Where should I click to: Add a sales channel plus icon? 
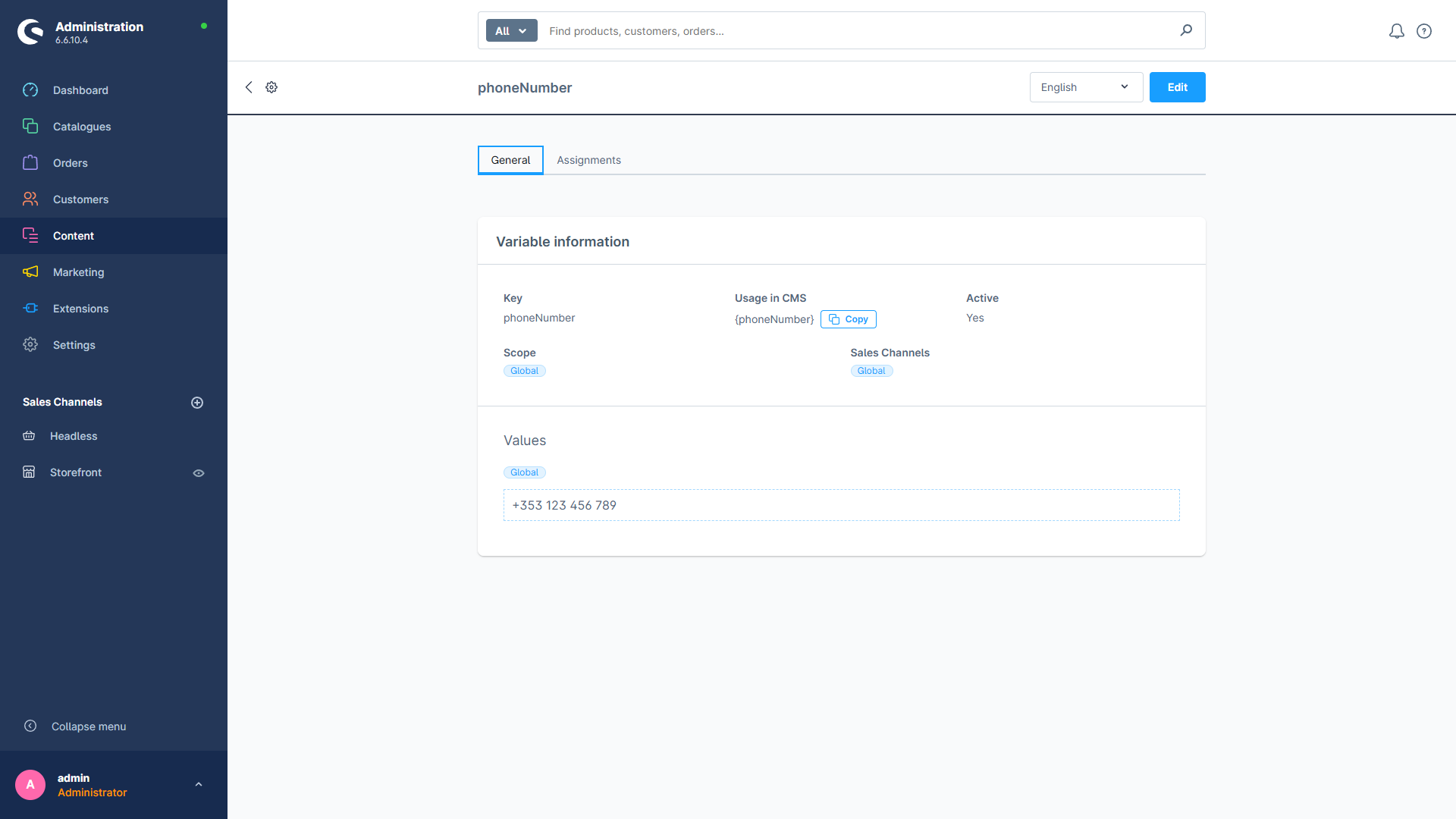coord(197,403)
